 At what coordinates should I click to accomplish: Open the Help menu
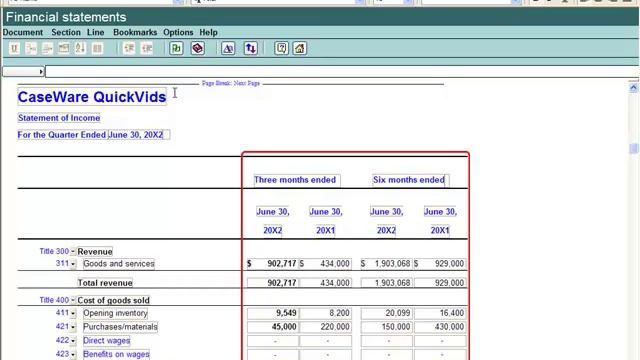[x=208, y=32]
